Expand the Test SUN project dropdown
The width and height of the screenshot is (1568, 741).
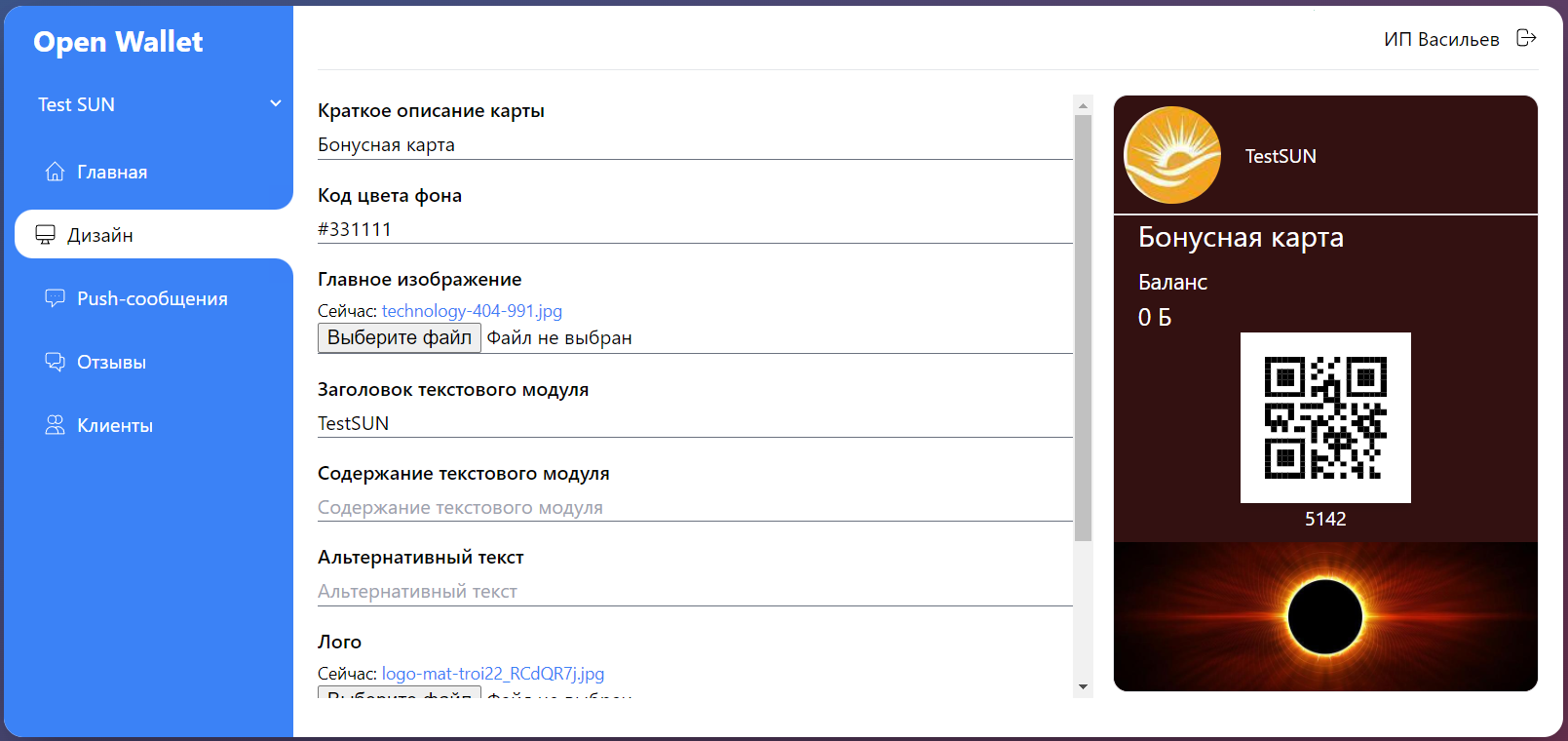coord(160,104)
